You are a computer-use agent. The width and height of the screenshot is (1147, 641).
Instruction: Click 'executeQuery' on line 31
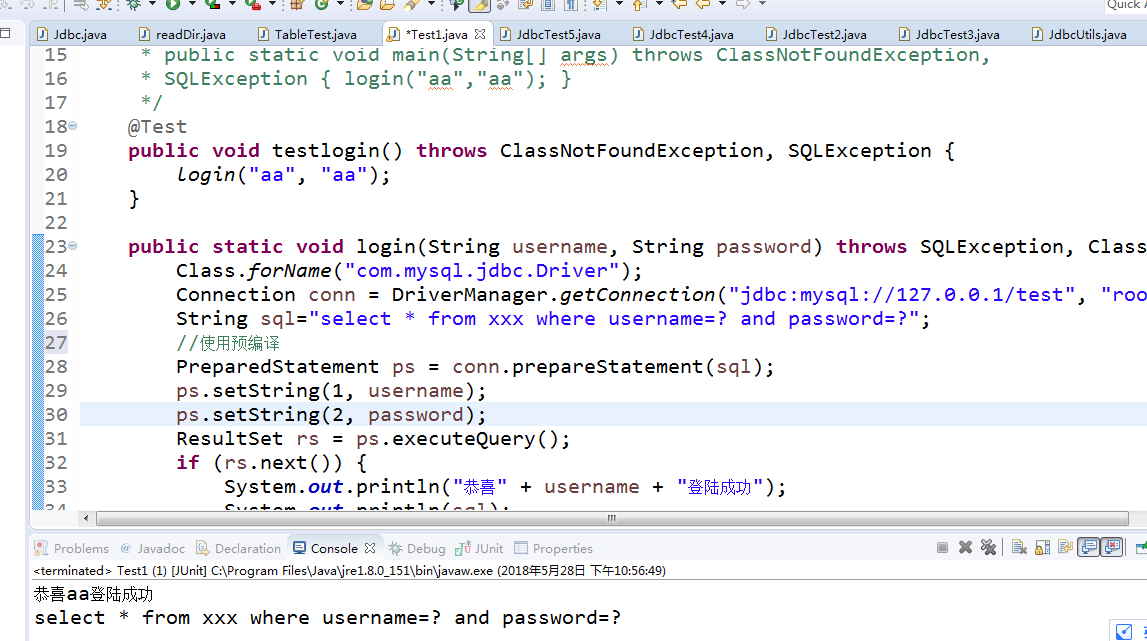click(x=464, y=438)
